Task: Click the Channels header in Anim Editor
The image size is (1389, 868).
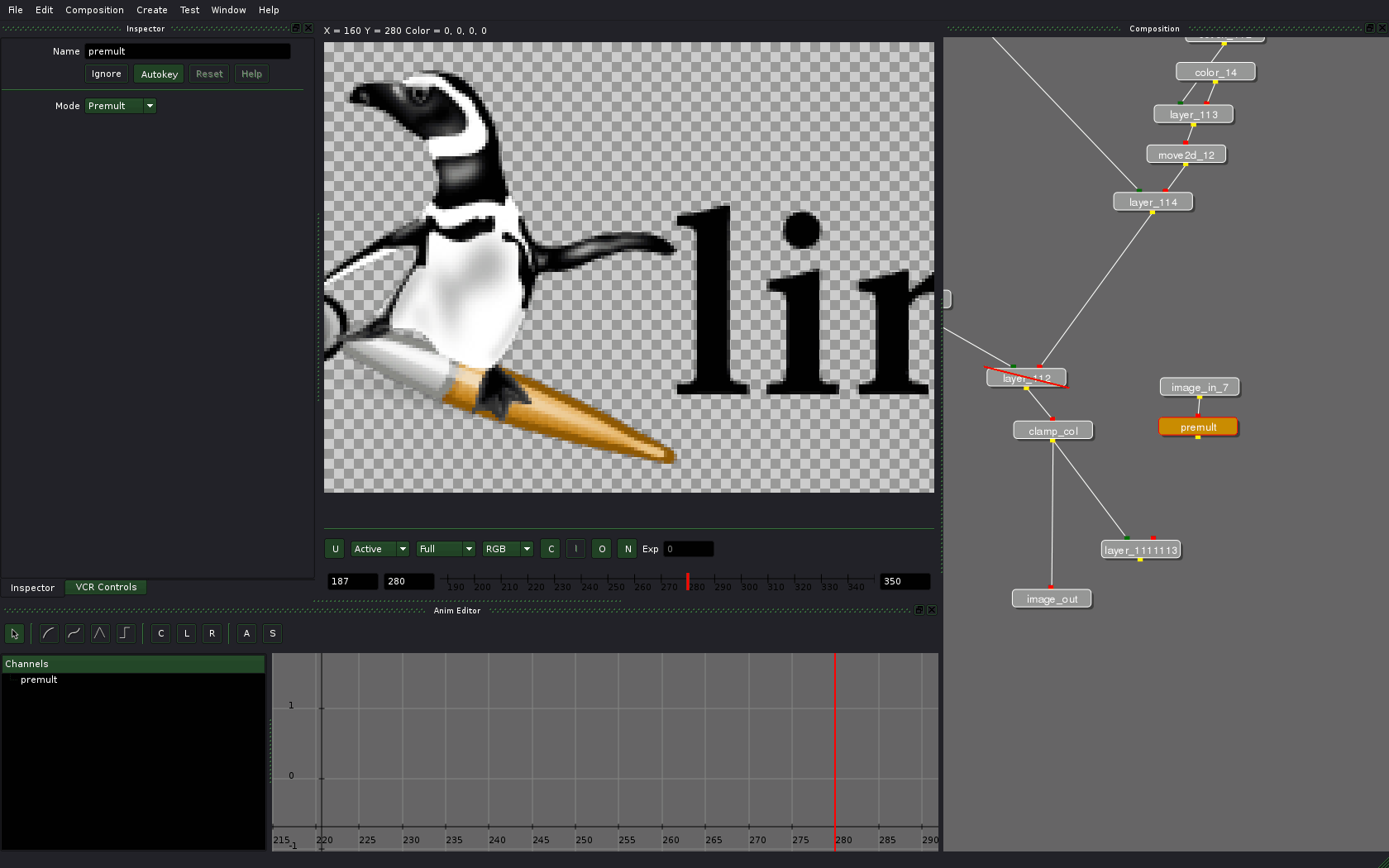Action: click(x=133, y=664)
